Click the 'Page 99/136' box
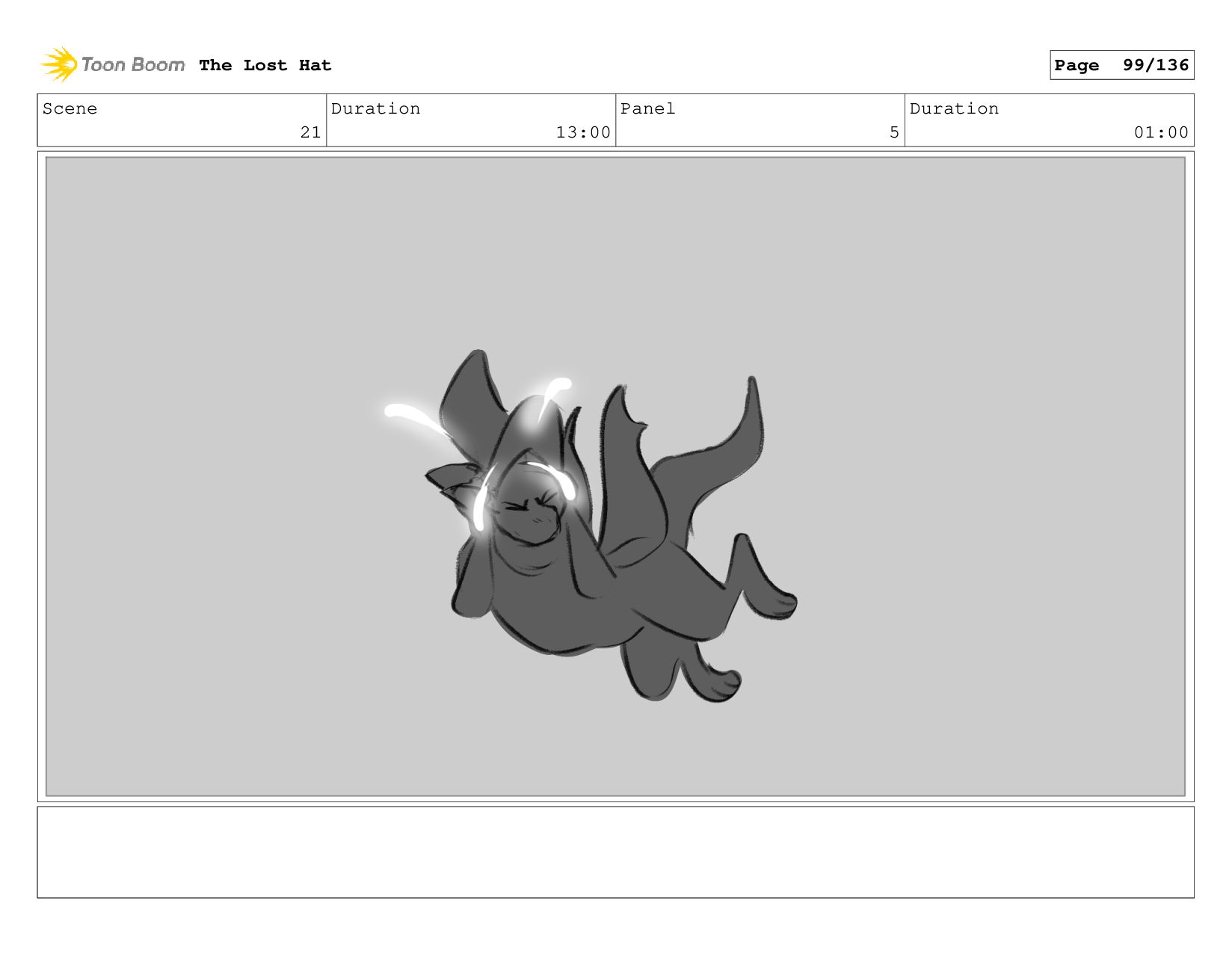This screenshot has width=1232, height=954. [x=1121, y=65]
